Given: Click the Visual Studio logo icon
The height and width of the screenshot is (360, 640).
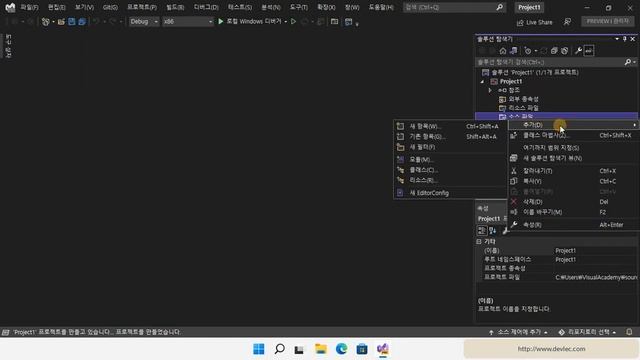Looking at the screenshot, I should [10, 7].
